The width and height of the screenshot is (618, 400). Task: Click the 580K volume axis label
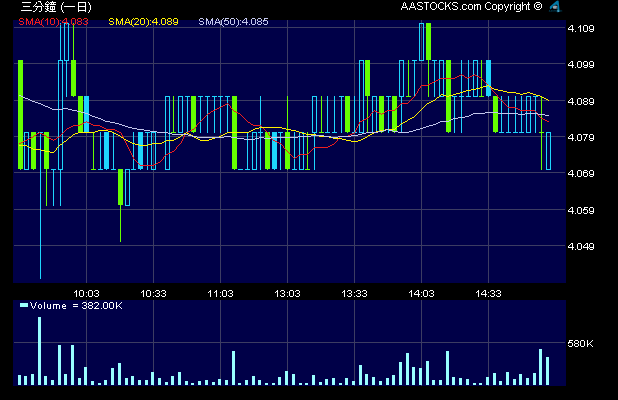tap(580, 344)
